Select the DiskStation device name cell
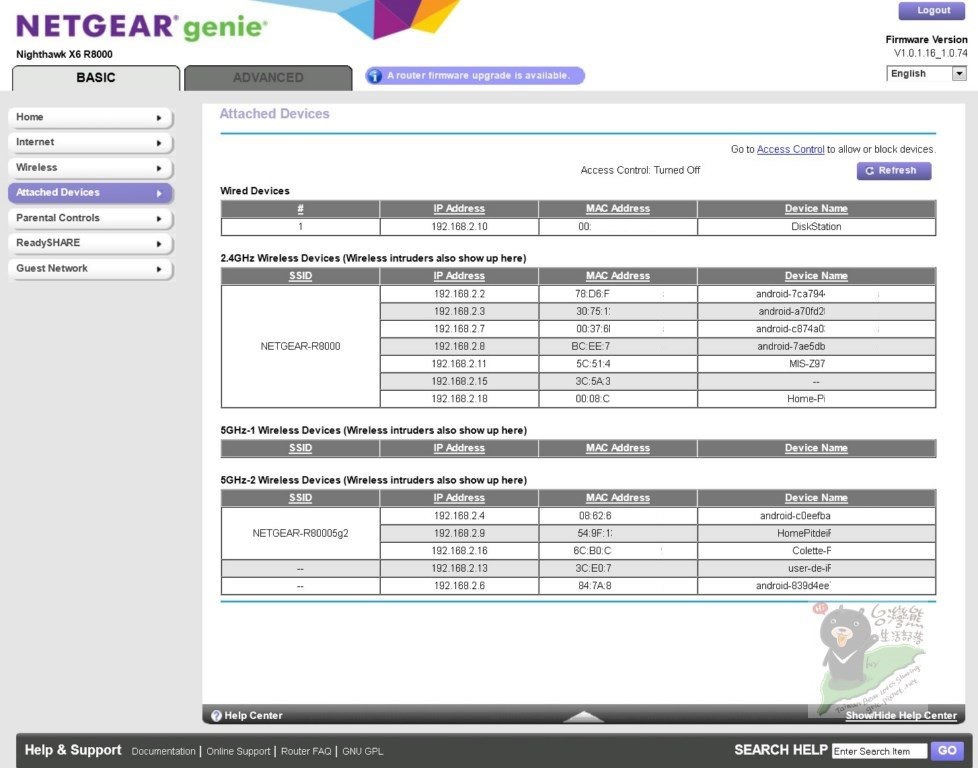Screen dimensions: 978x768 816,226
